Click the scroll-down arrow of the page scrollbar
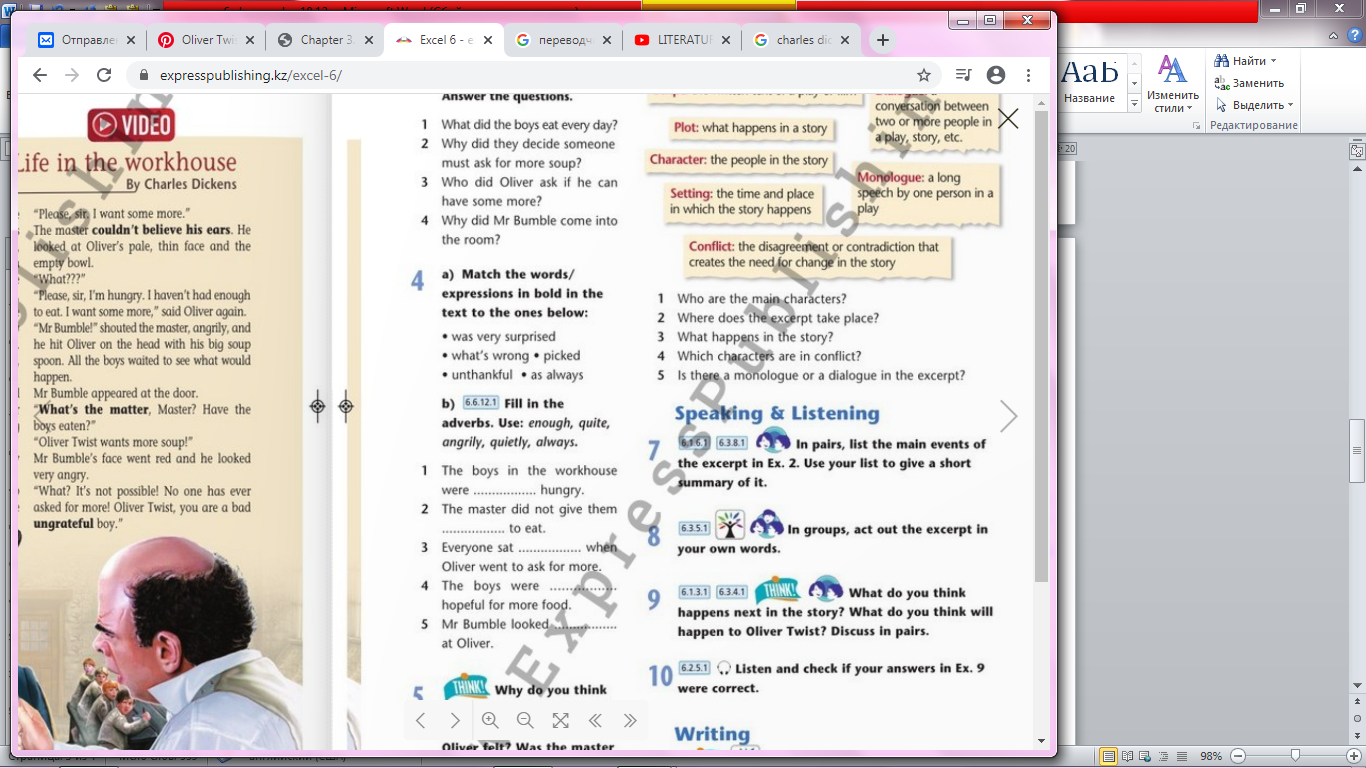Viewport: 1366px width, 768px height. pos(1041,741)
